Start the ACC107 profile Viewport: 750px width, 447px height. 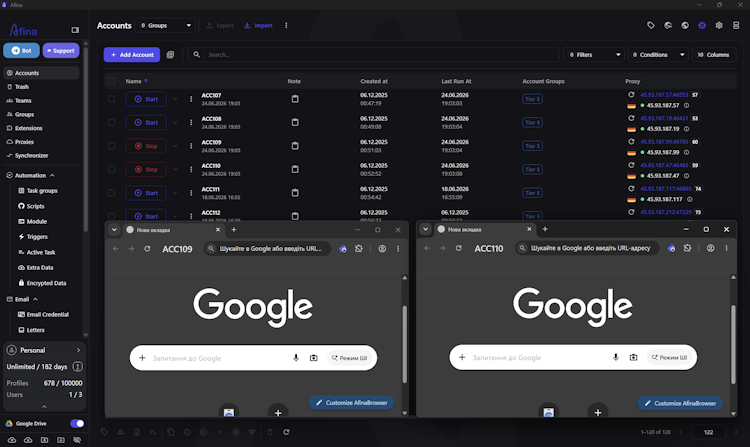point(146,99)
